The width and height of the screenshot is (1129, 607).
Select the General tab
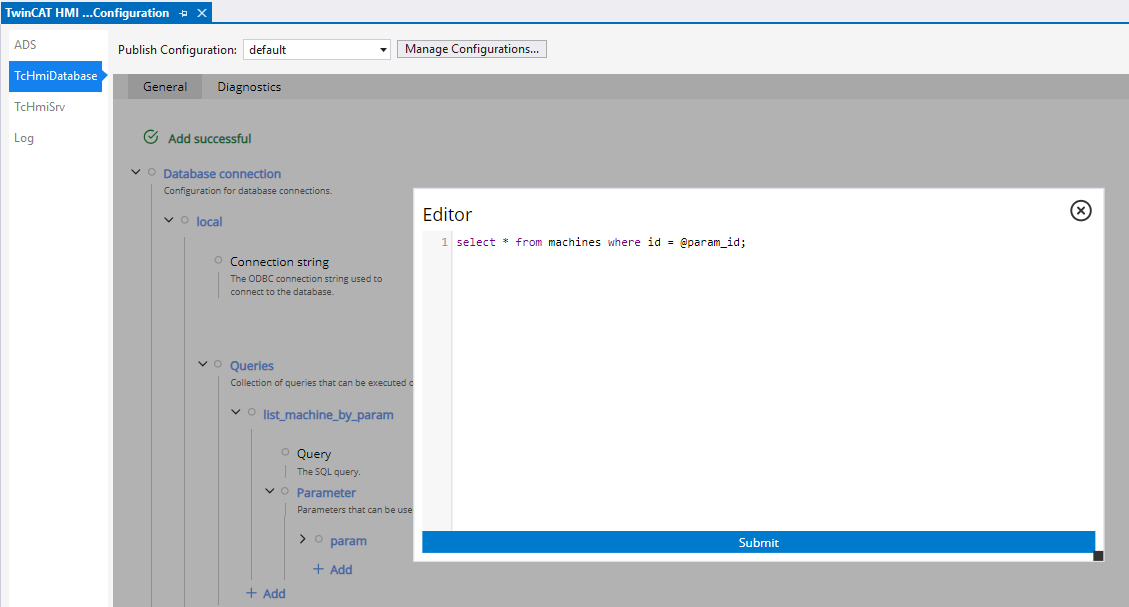[x=165, y=87]
